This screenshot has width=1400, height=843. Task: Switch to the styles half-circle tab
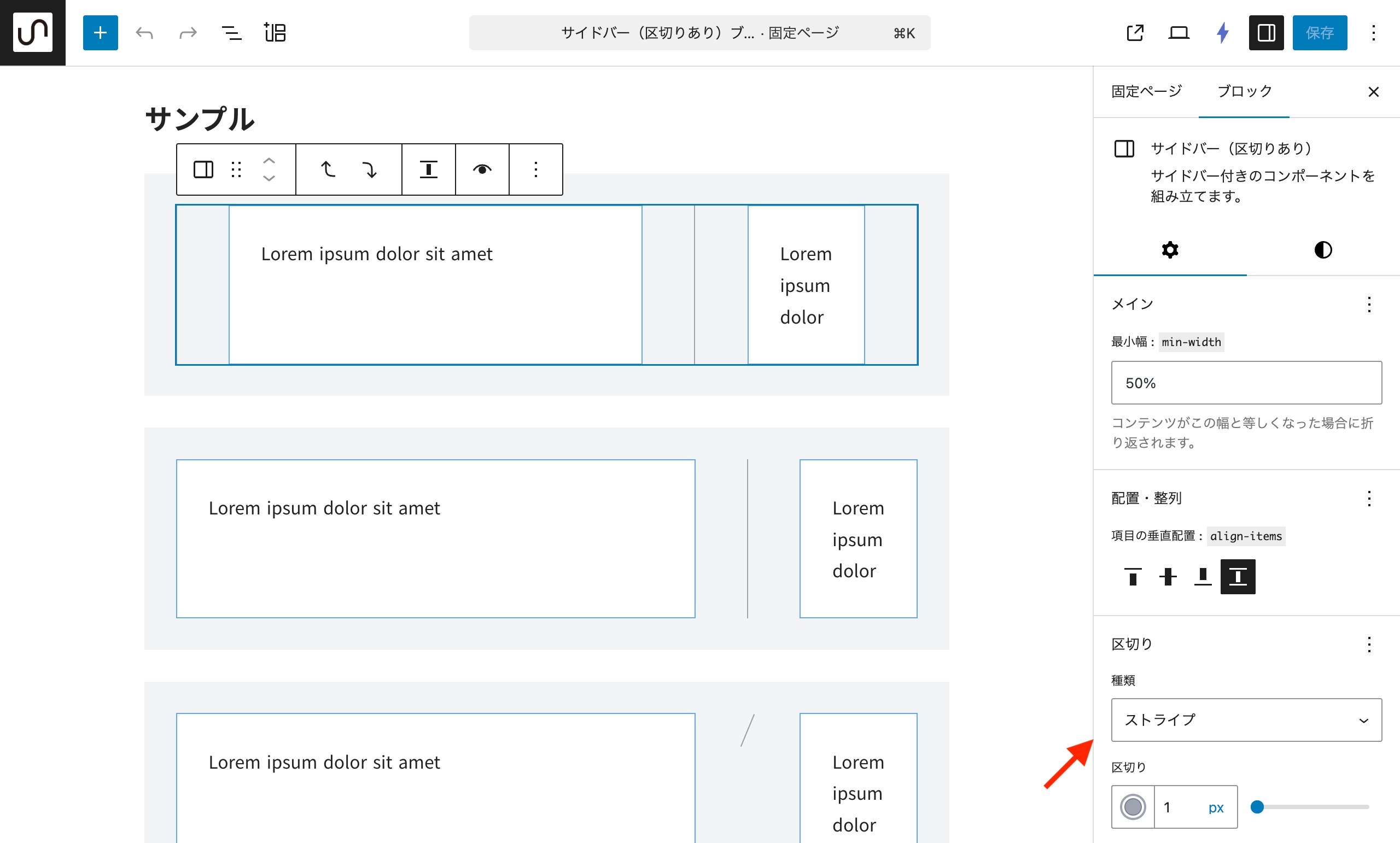click(1323, 250)
